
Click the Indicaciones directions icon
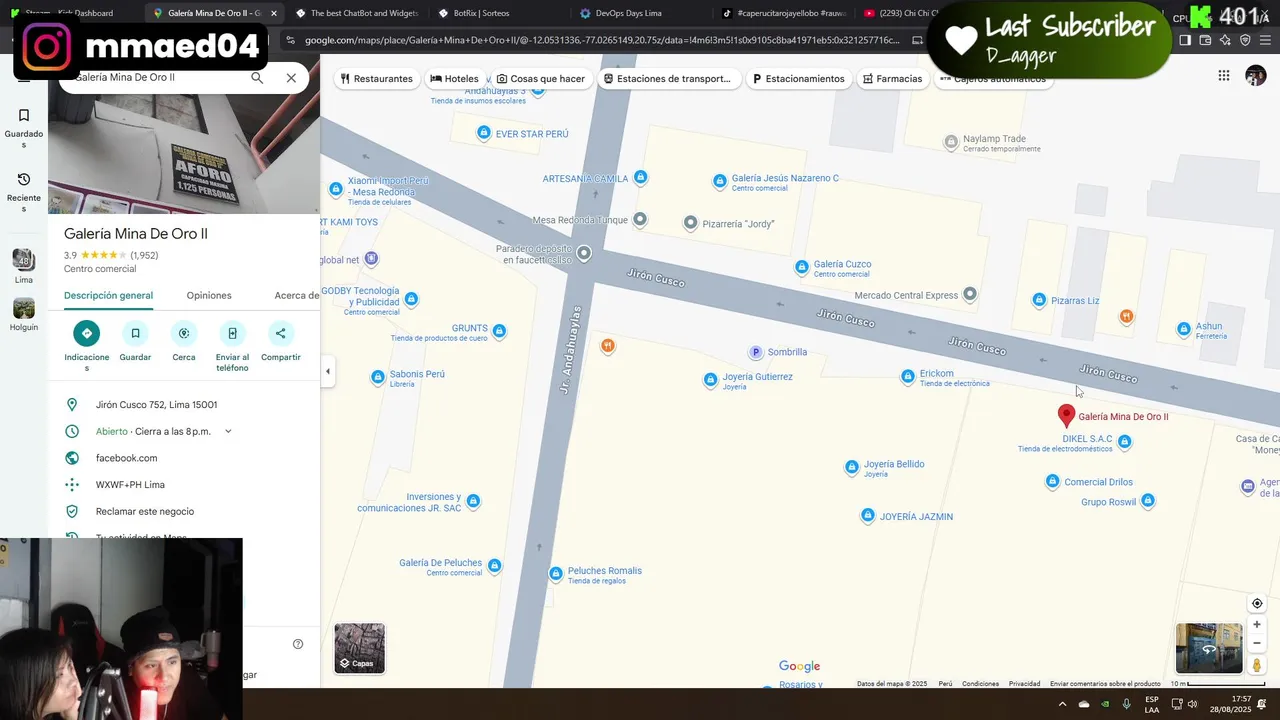click(87, 333)
